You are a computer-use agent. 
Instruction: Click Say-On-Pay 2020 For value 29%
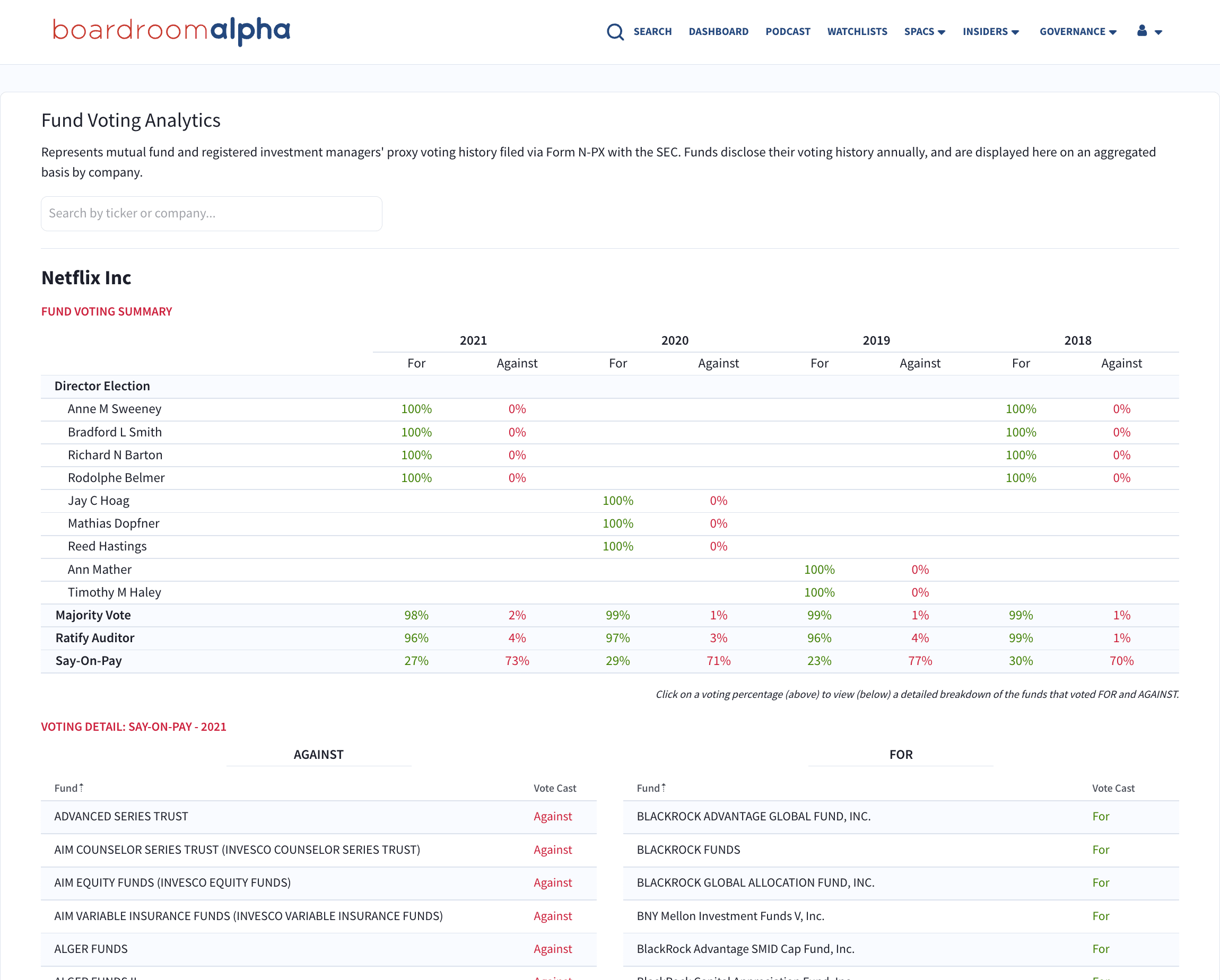618,660
